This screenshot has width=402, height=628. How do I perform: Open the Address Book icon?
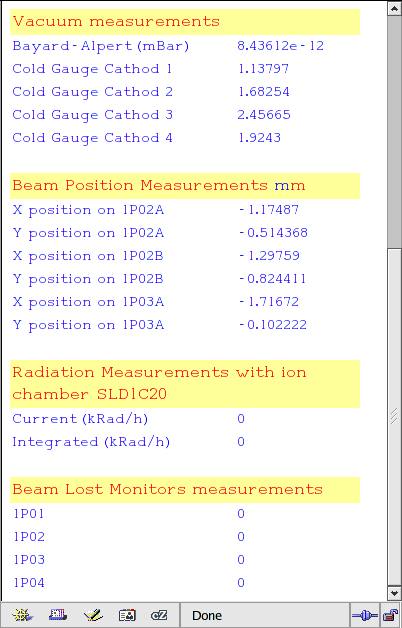tap(127, 615)
